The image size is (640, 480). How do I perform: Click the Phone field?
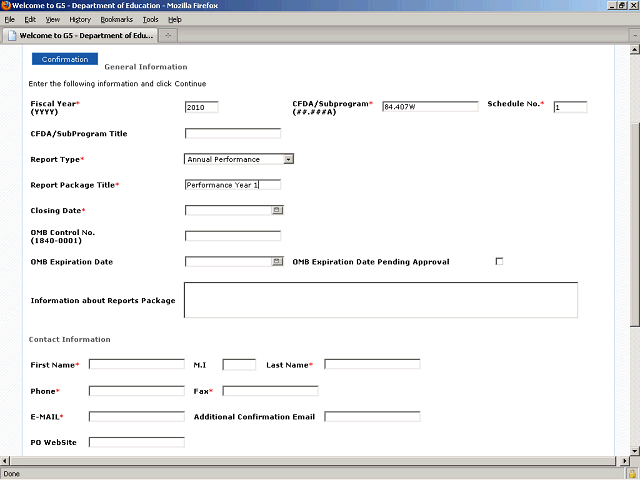pyautogui.click(x=137, y=391)
